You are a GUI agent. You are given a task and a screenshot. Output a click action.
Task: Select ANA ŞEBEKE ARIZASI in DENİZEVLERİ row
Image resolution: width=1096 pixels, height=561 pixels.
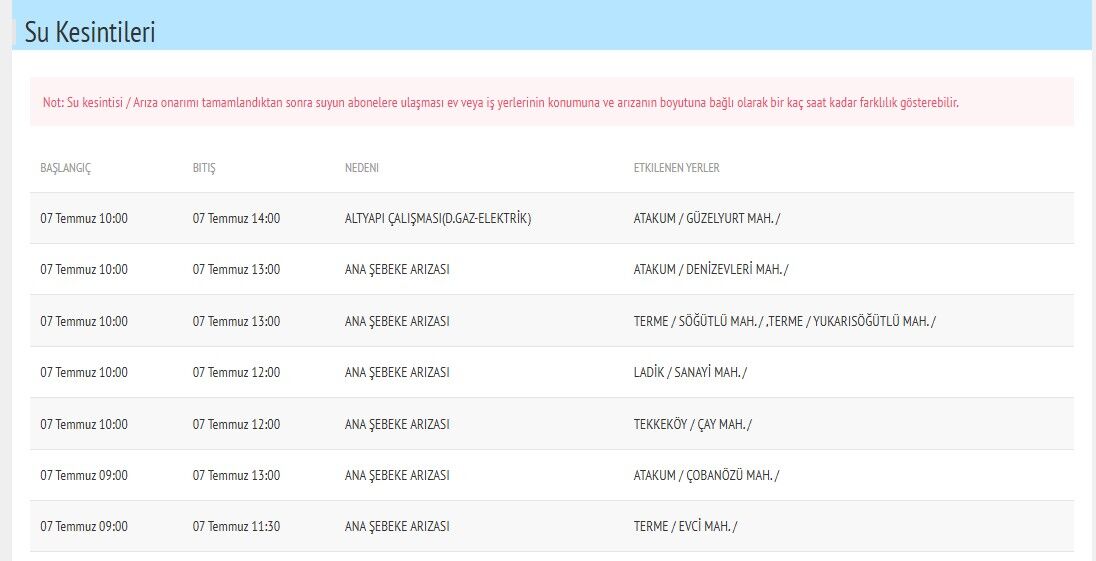tap(397, 270)
